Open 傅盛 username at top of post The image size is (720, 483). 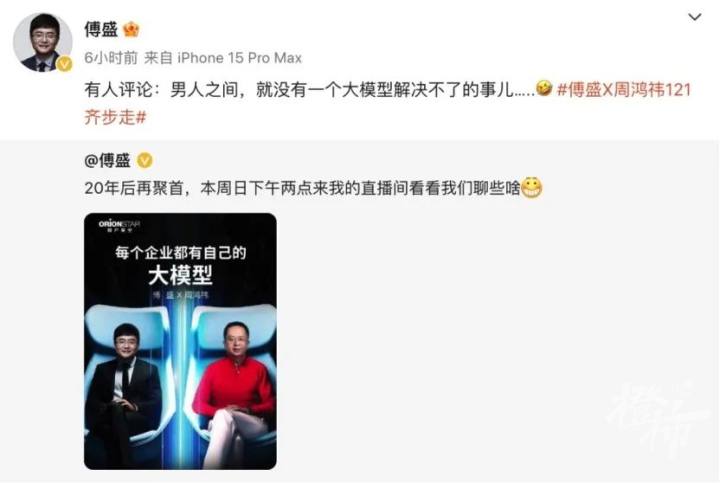pyautogui.click(x=101, y=29)
